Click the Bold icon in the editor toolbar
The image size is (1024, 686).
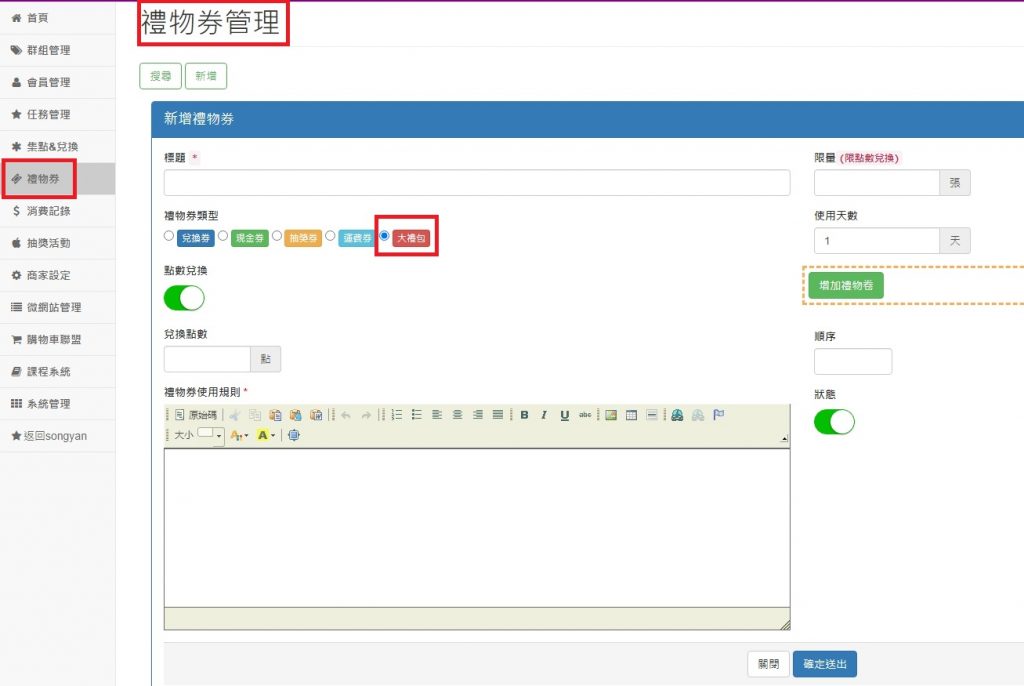[524, 415]
